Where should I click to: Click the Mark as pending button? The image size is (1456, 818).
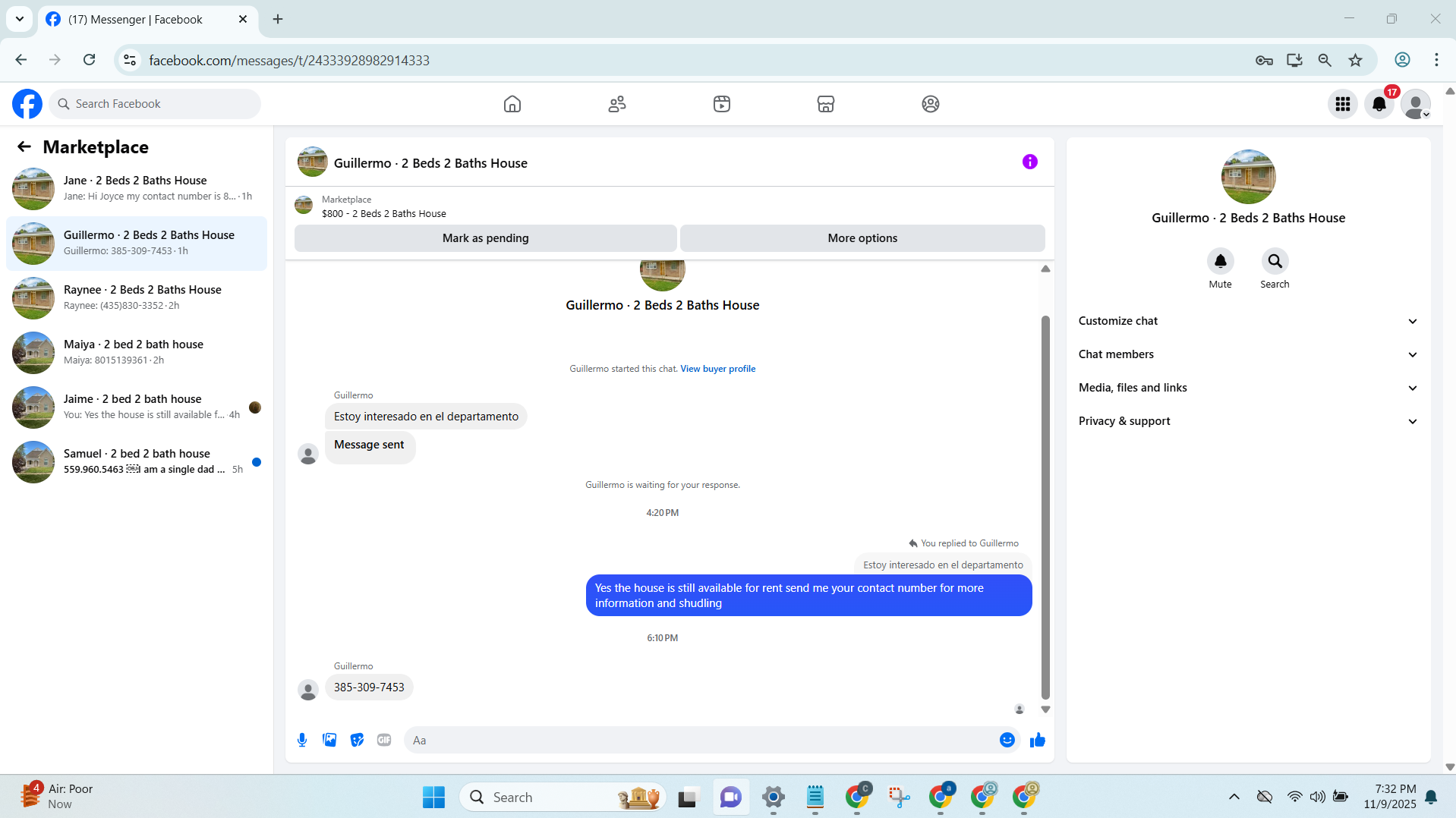486,238
